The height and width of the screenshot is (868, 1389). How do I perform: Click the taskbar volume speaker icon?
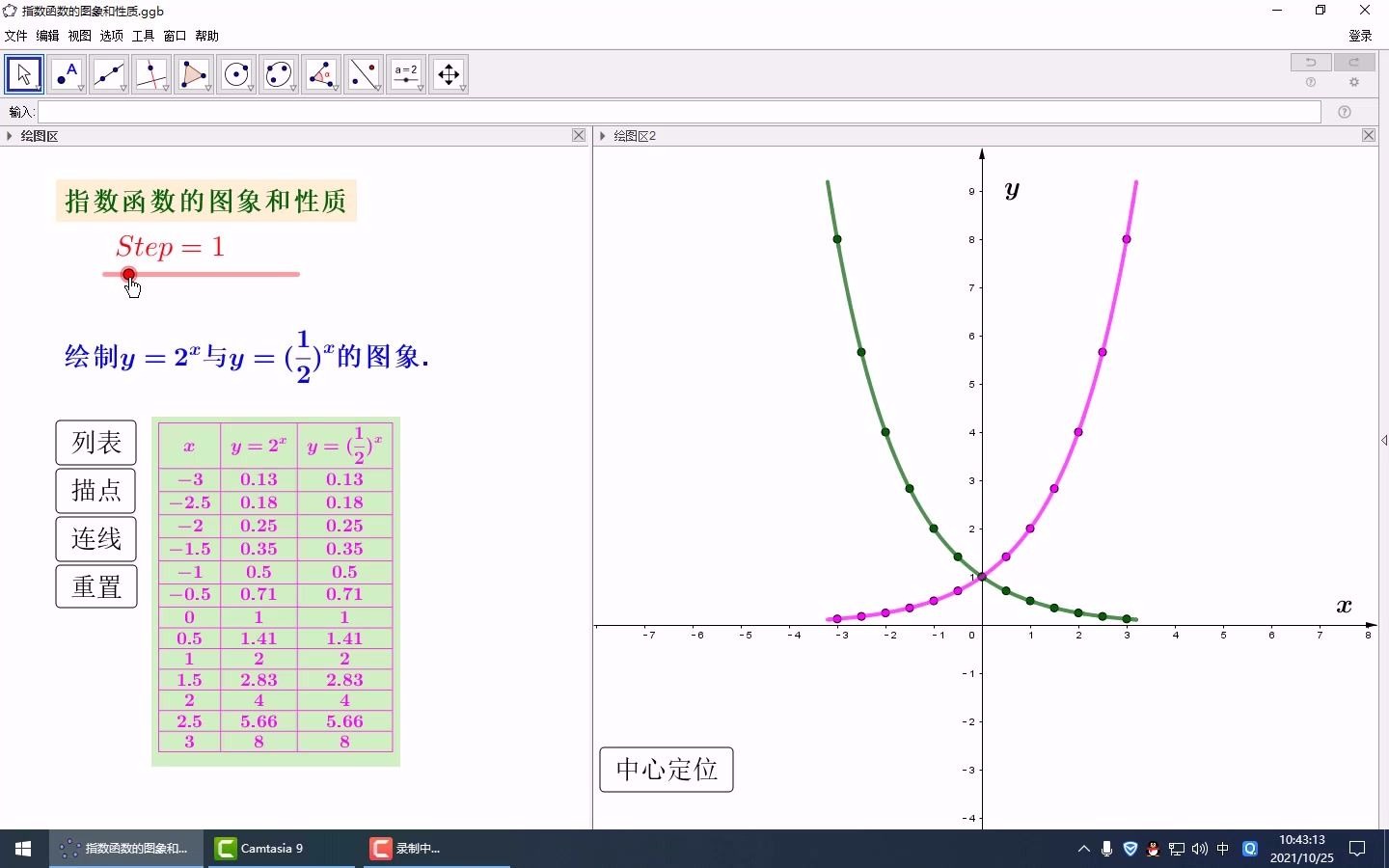click(x=1200, y=849)
